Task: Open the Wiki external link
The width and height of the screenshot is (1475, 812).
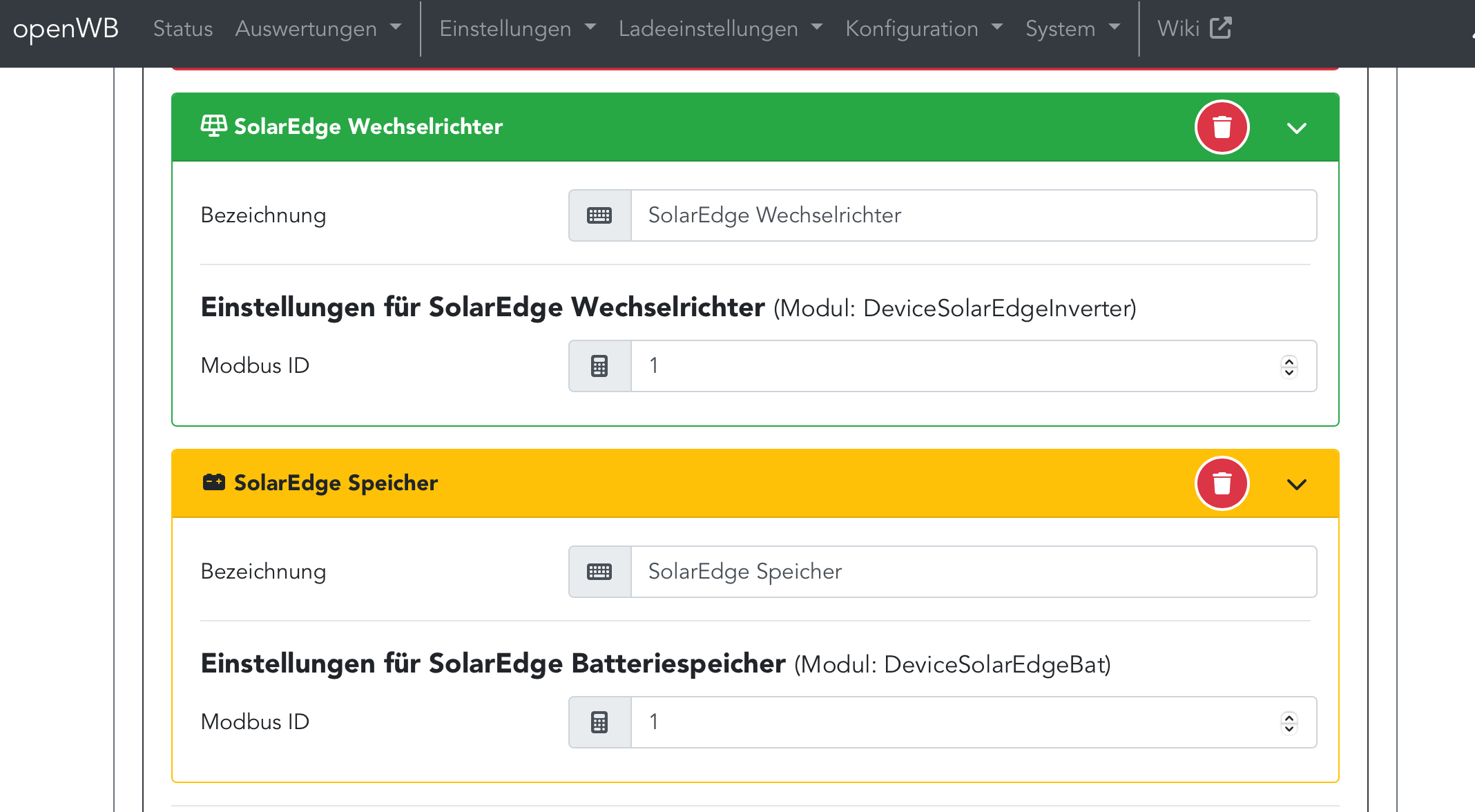Action: tap(1194, 28)
